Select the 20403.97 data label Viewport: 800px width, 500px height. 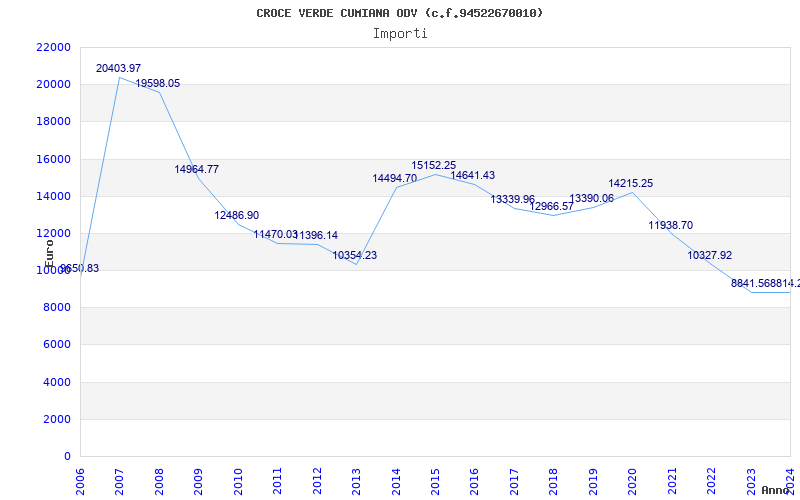point(118,68)
